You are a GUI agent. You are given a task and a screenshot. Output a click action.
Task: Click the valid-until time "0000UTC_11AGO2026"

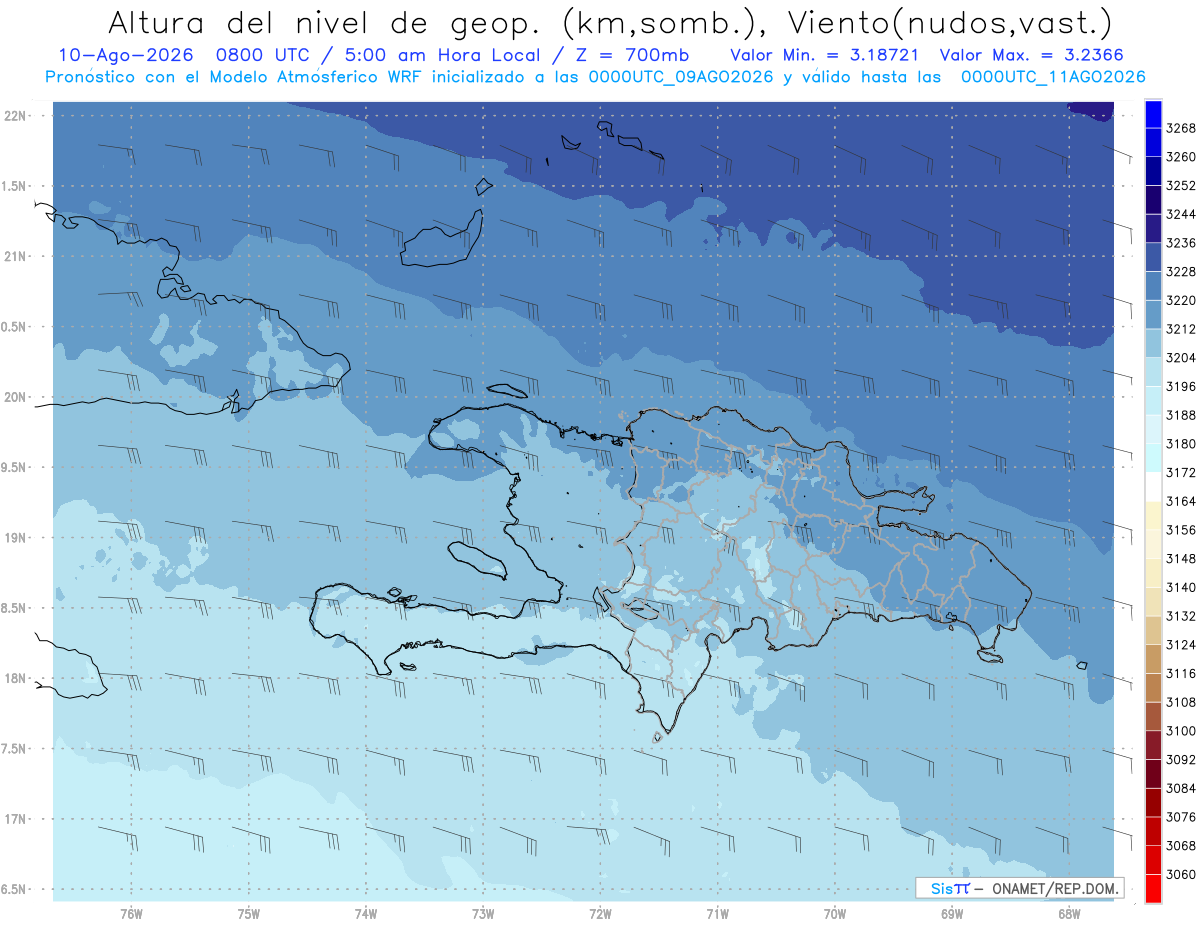point(1053,77)
